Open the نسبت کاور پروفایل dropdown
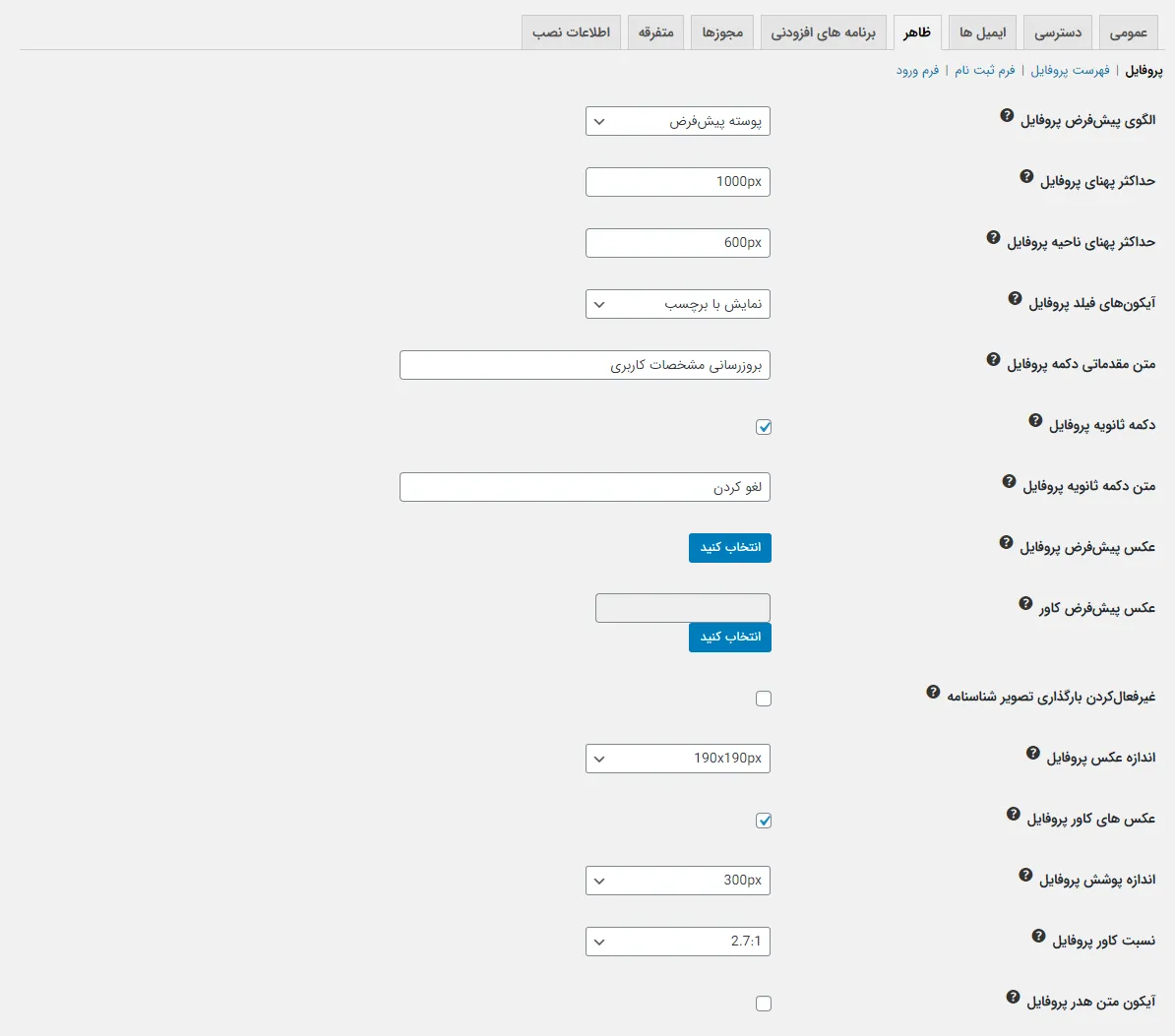This screenshot has height=1036, width=1175. click(677, 942)
